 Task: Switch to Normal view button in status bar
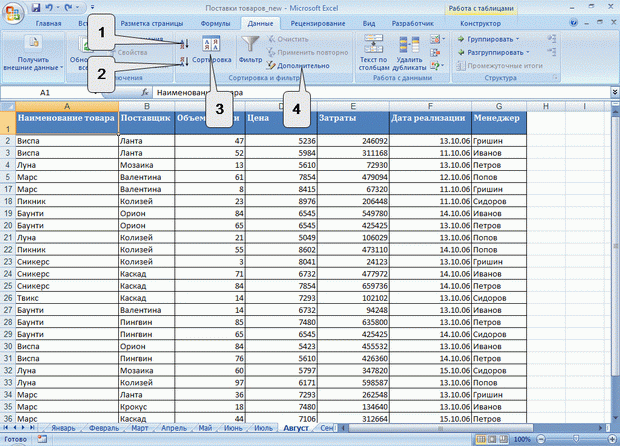tap(481, 439)
